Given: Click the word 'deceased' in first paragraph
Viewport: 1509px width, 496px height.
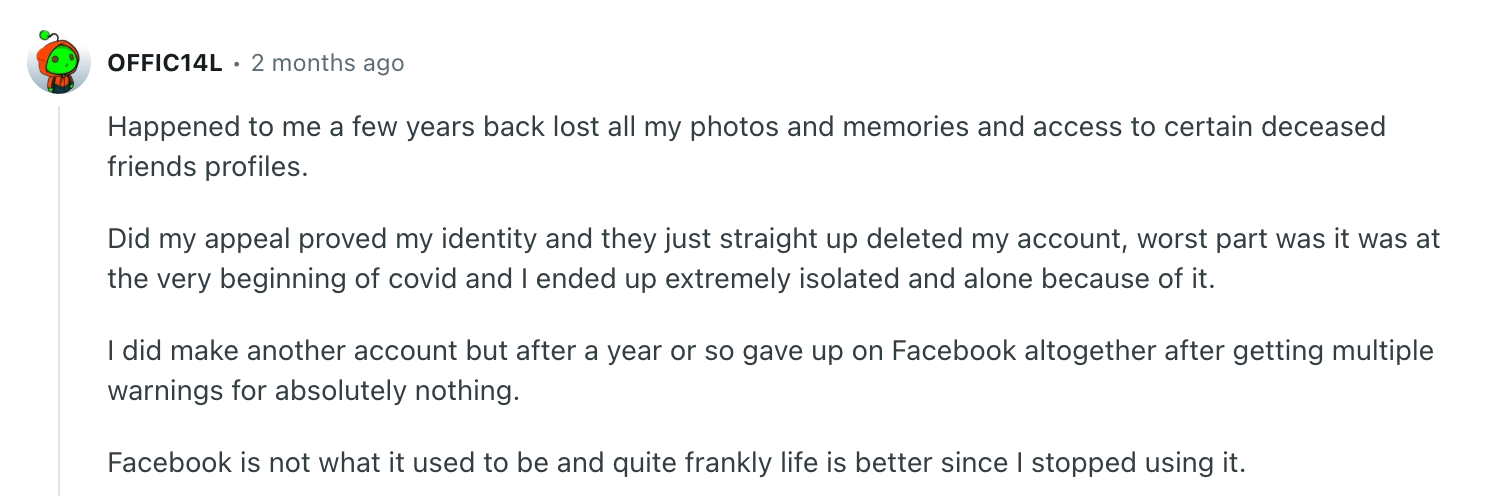Looking at the screenshot, I should coord(1324,128).
